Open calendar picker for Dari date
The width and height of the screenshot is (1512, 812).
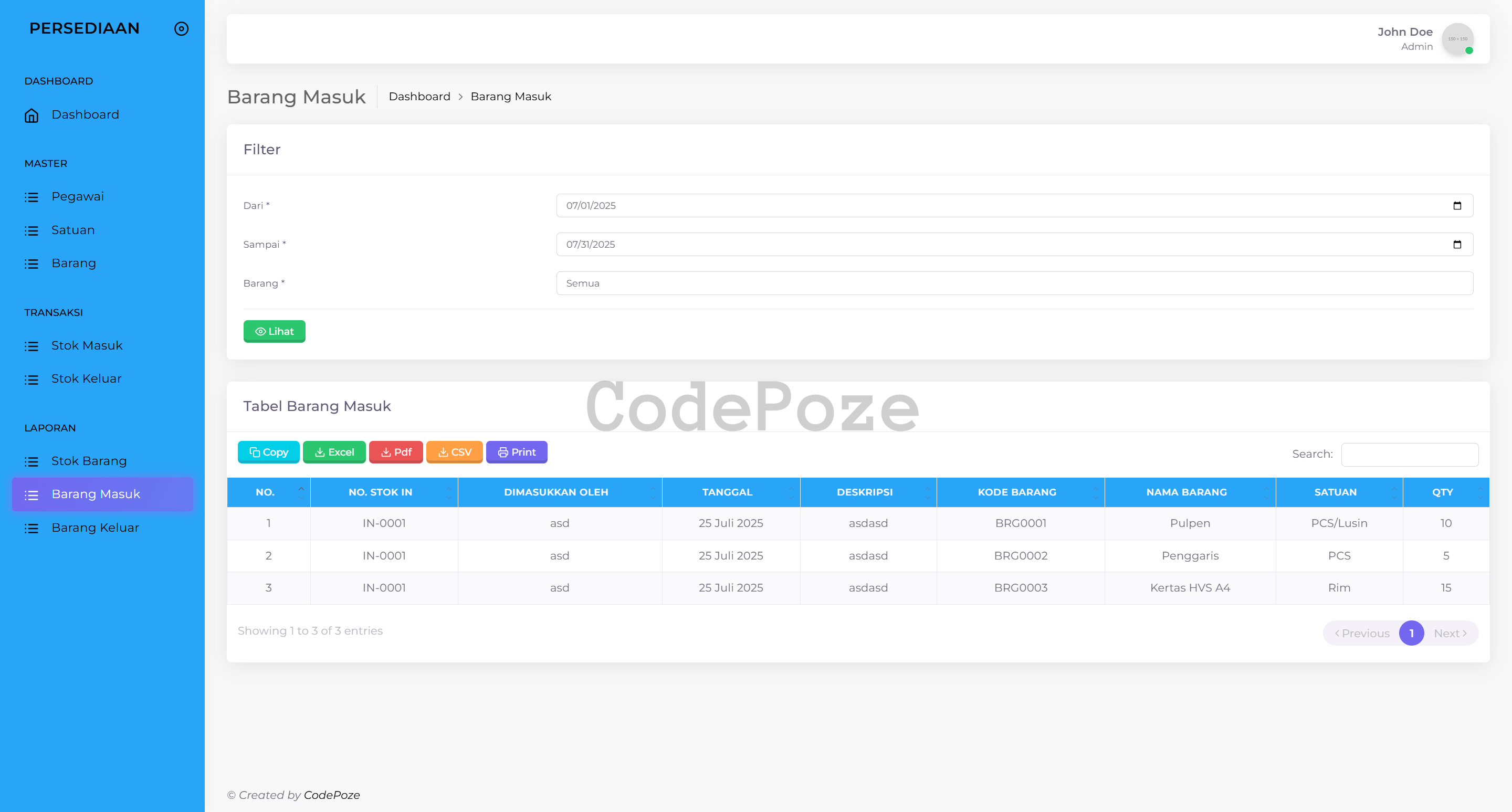(1457, 205)
